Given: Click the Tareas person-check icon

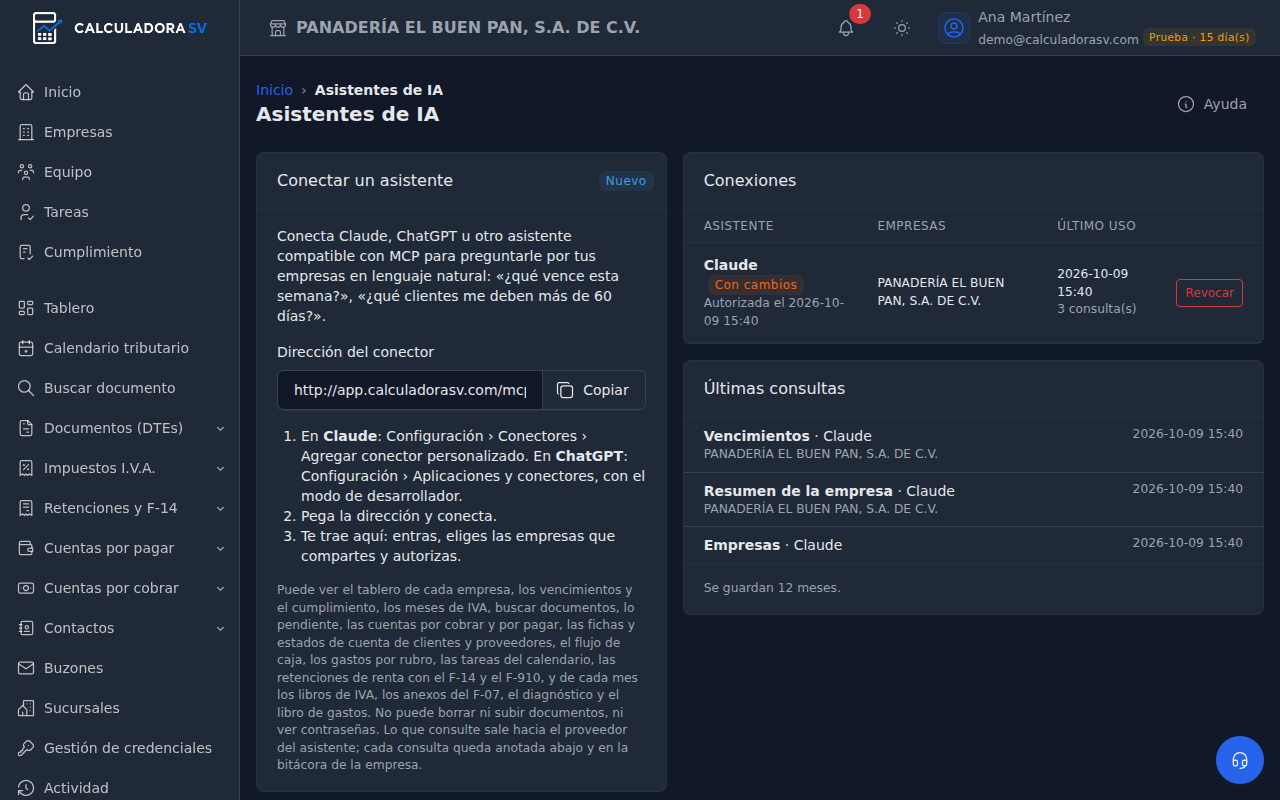Looking at the screenshot, I should pos(26,212).
